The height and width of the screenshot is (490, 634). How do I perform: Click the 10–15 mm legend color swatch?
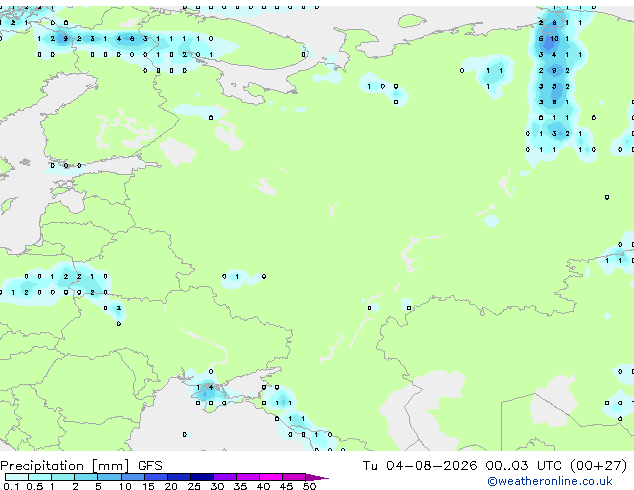[x=132, y=477]
